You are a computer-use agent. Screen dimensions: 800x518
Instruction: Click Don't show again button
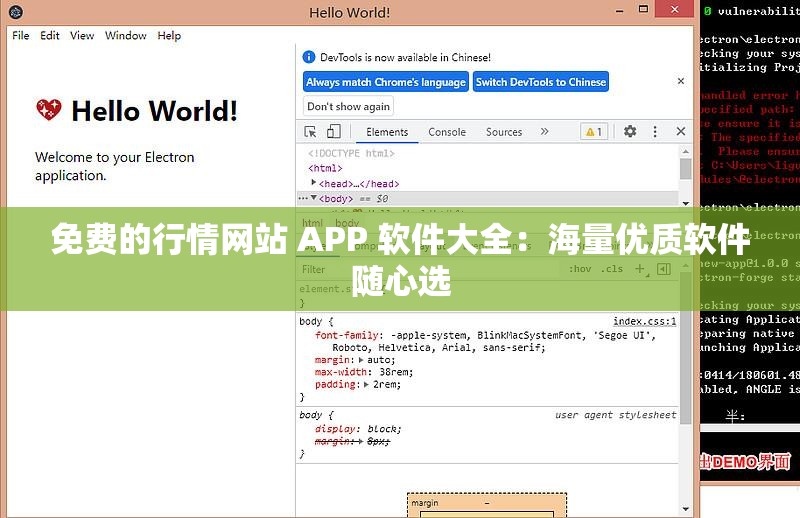[x=348, y=106]
